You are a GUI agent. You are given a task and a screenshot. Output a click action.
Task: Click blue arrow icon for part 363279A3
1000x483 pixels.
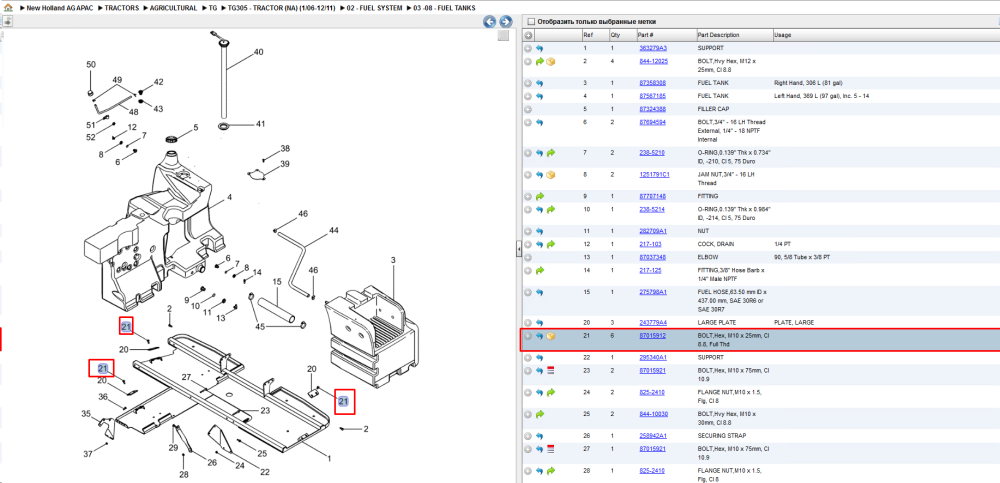point(540,48)
